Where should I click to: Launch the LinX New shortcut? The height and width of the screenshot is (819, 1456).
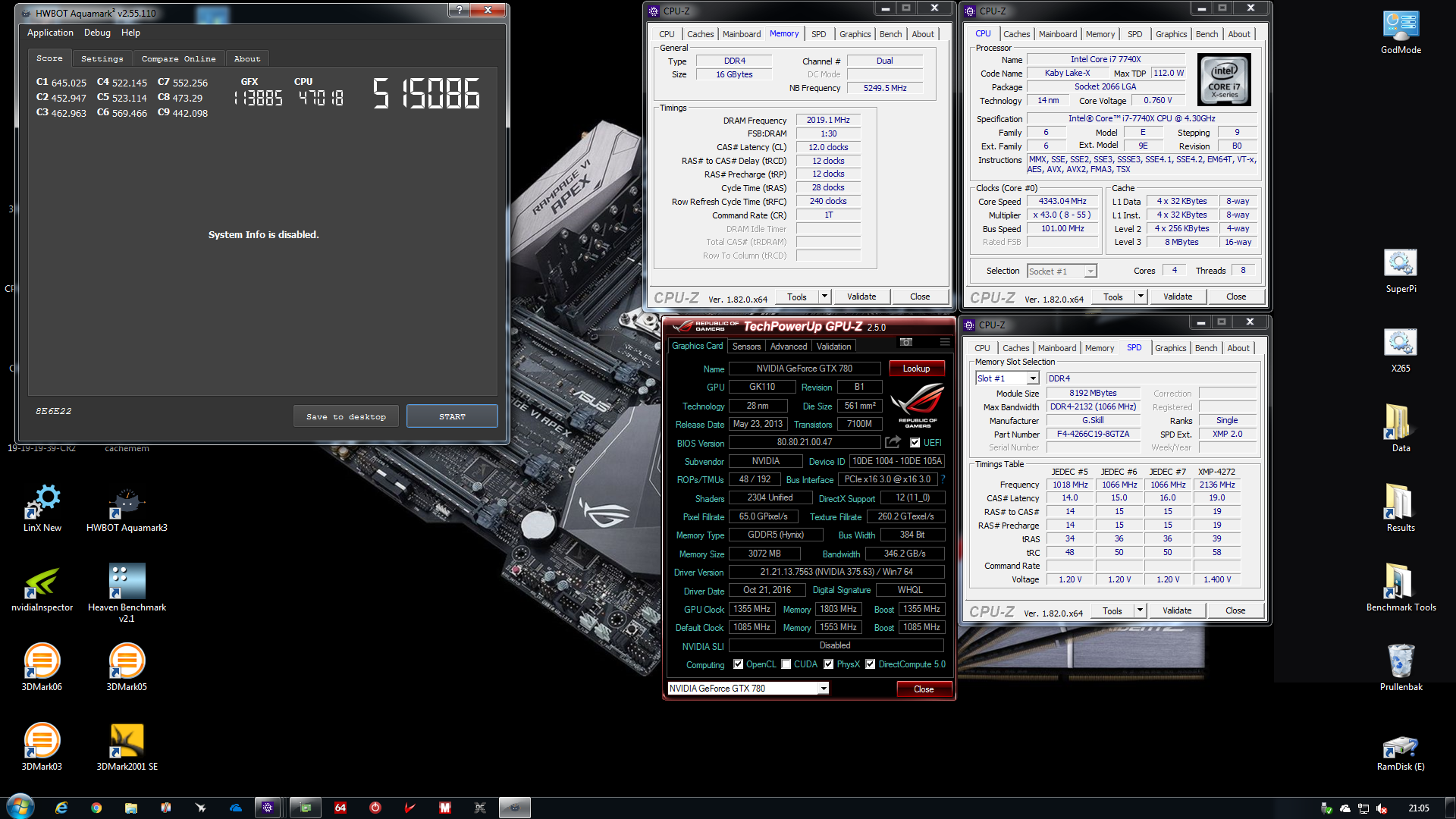(42, 509)
